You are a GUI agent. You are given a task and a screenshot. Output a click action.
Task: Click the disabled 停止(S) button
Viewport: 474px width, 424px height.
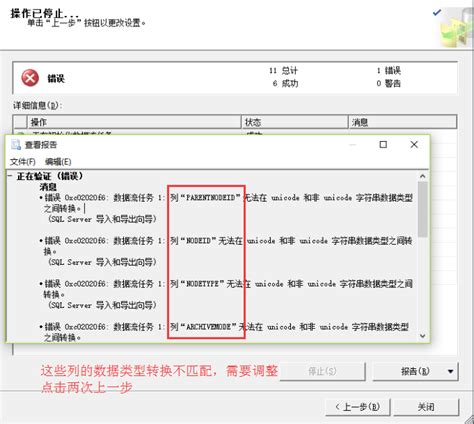[322, 371]
